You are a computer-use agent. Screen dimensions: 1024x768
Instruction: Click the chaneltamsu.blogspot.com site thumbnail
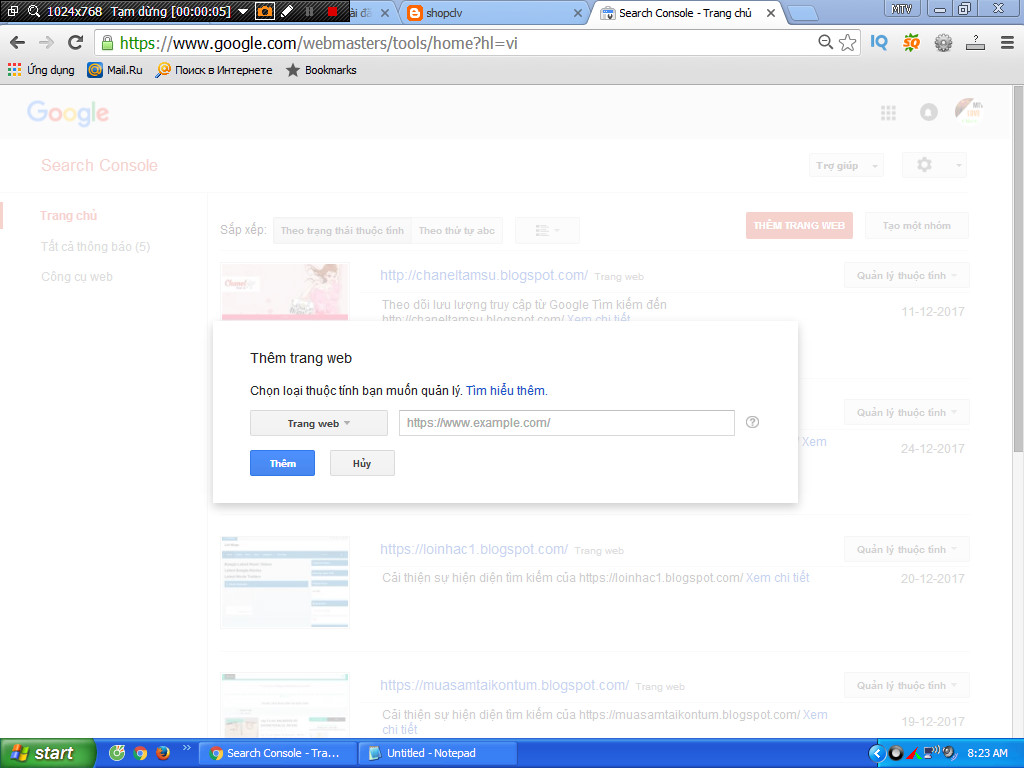(x=285, y=292)
